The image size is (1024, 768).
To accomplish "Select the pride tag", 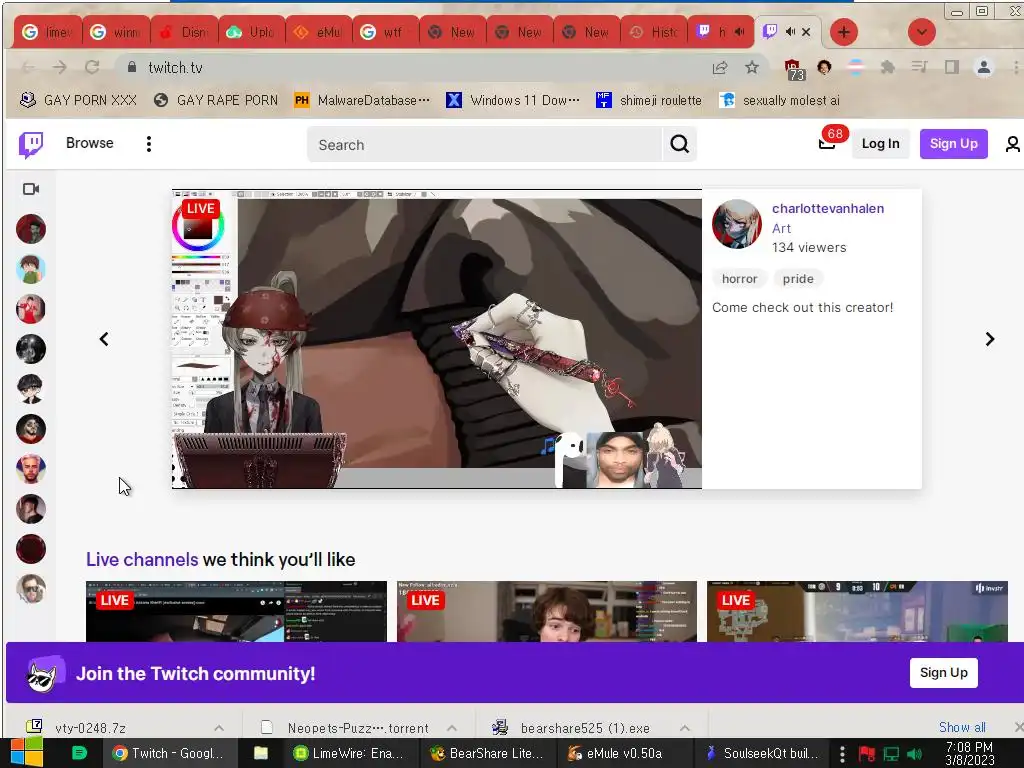I will coord(798,279).
